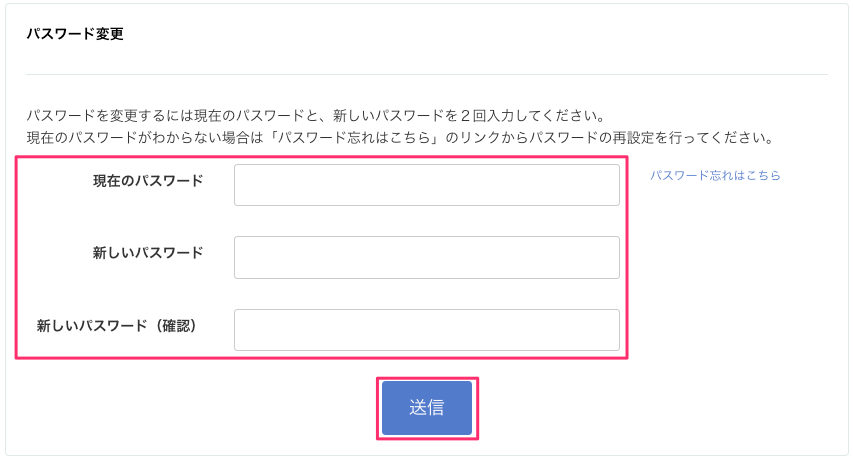Viewport: 853px width, 461px height.
Task: Select the topmost text box in the form
Action: (x=426, y=185)
